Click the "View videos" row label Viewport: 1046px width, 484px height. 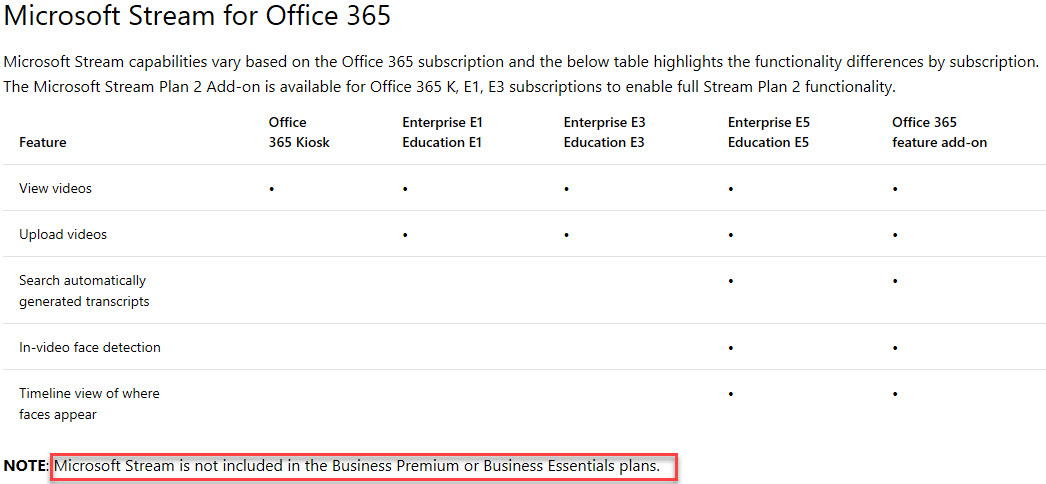click(x=55, y=188)
